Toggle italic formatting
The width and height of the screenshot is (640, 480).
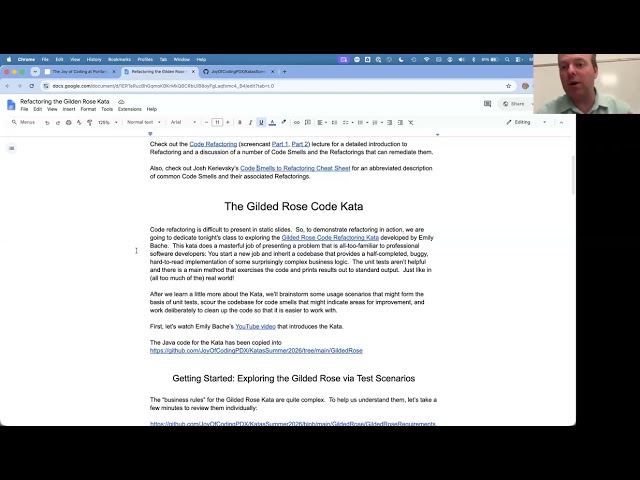pyautogui.click(x=250, y=122)
